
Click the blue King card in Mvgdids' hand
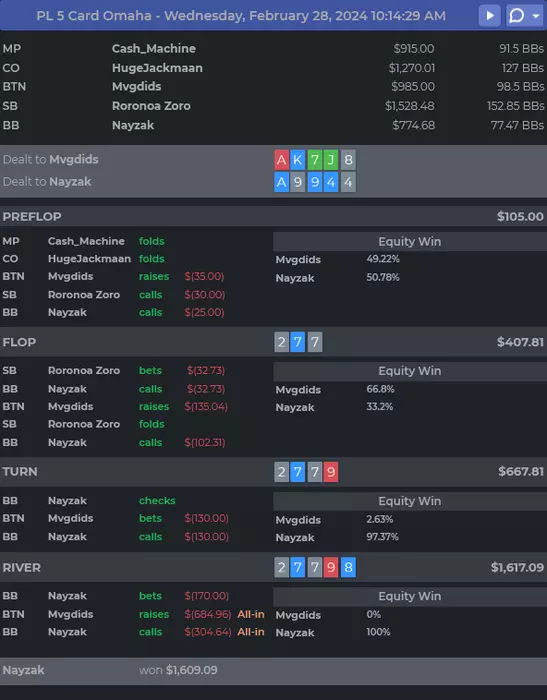(298, 160)
